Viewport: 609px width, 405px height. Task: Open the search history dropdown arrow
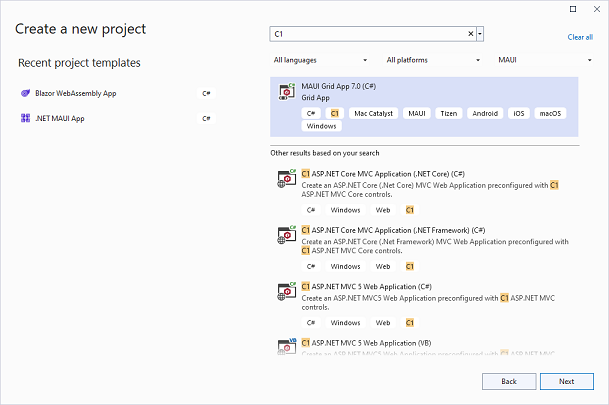tap(481, 34)
